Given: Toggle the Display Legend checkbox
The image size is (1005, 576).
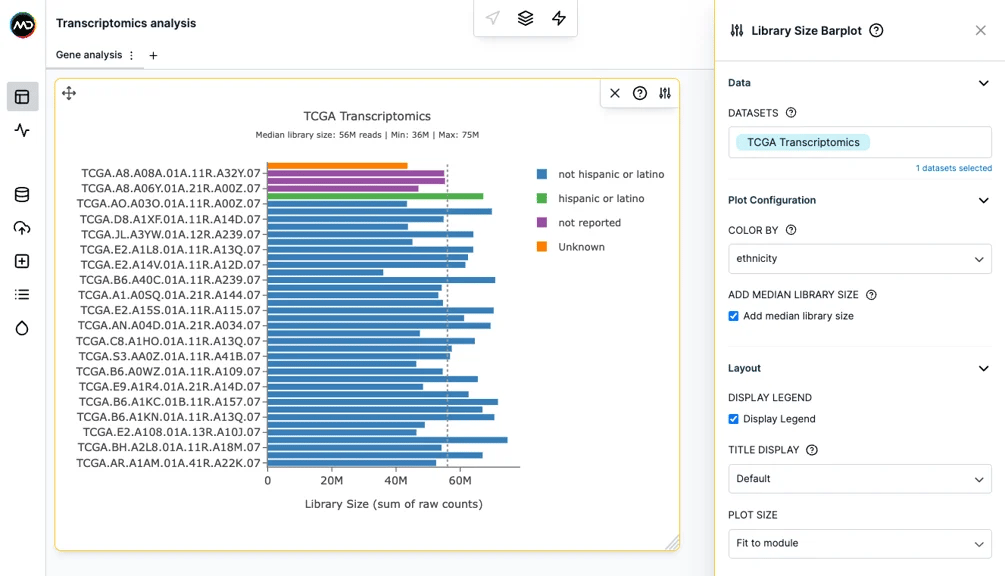Looking at the screenshot, I should (733, 419).
